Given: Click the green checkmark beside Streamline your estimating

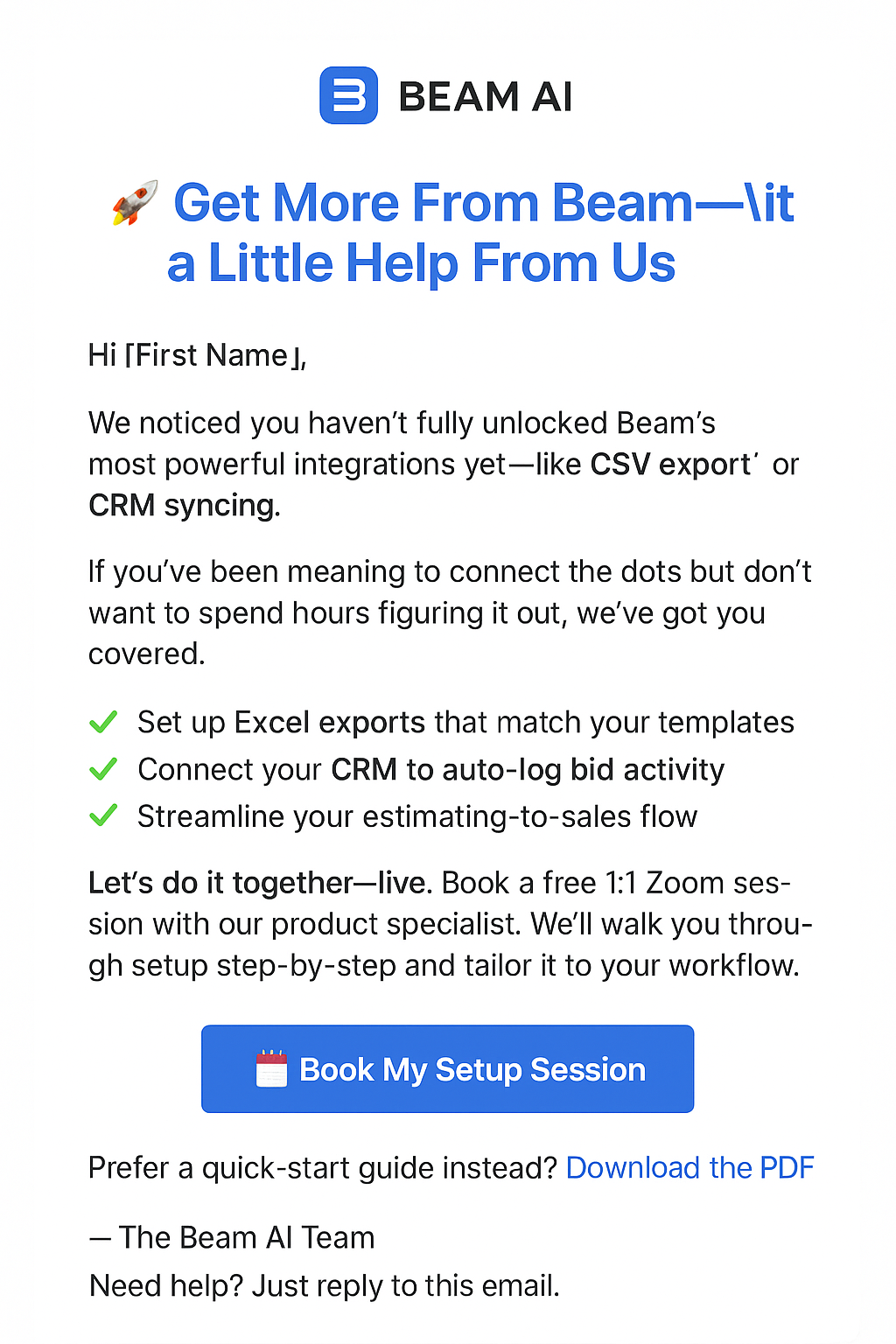Looking at the screenshot, I should pyautogui.click(x=103, y=816).
